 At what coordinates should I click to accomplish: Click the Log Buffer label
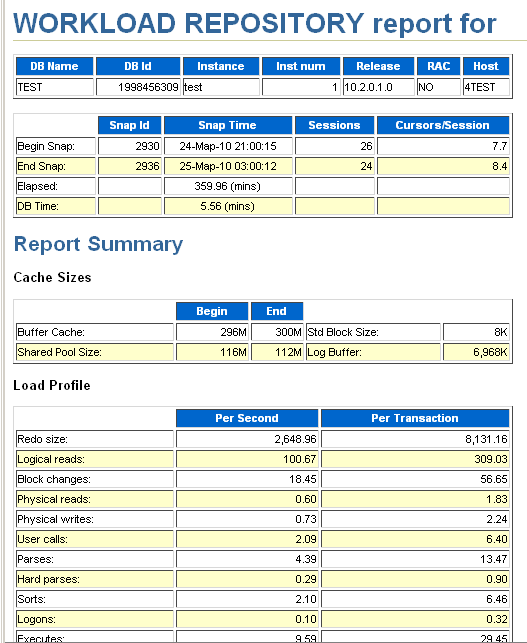(373, 352)
